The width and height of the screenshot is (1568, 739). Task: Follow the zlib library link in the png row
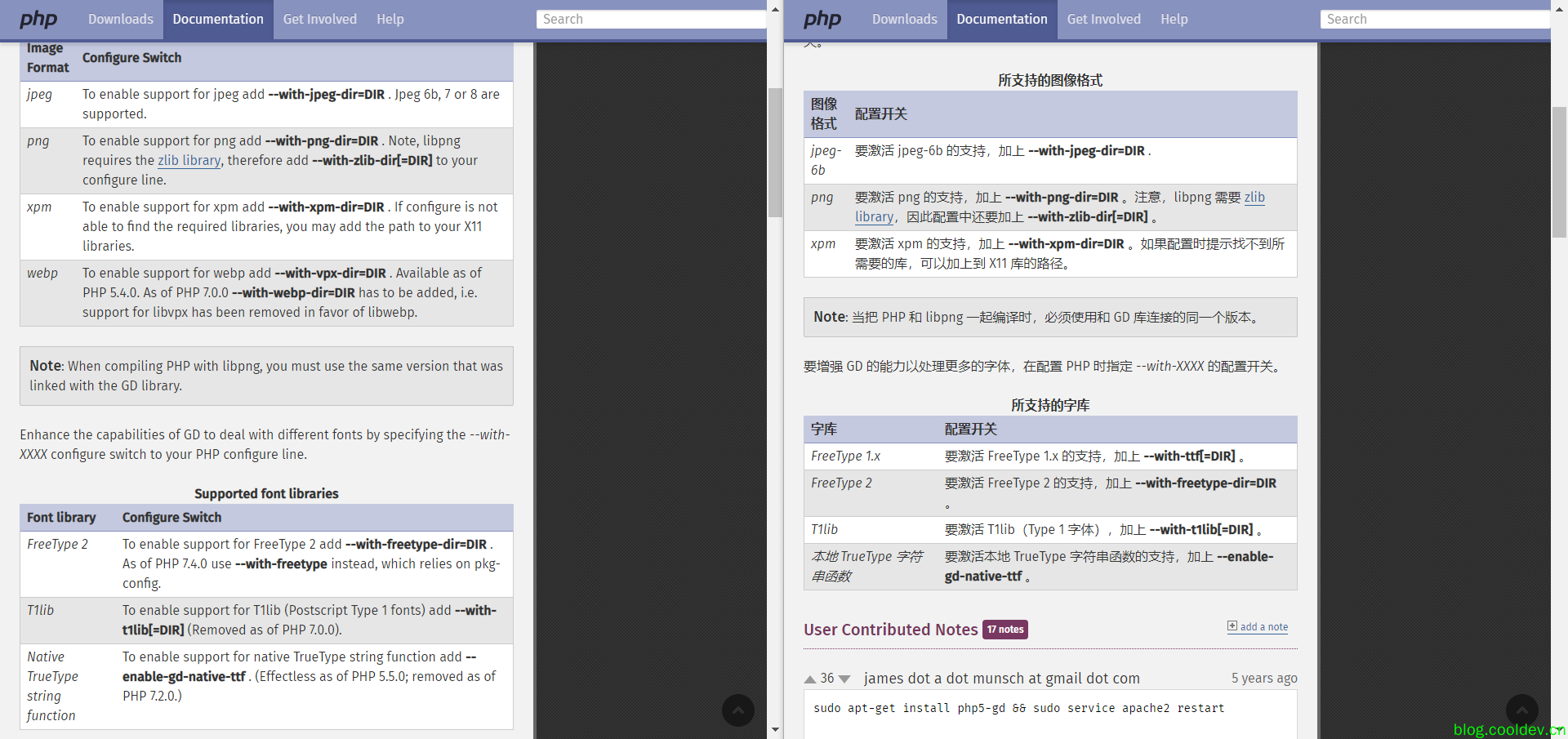pos(189,161)
